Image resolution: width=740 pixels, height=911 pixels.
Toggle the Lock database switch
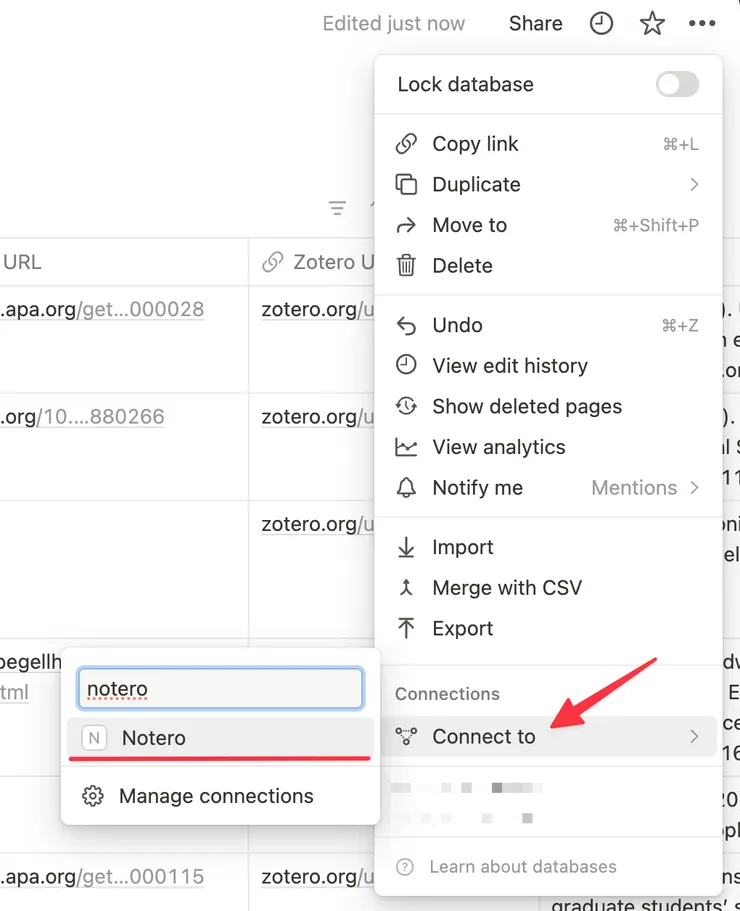click(677, 85)
